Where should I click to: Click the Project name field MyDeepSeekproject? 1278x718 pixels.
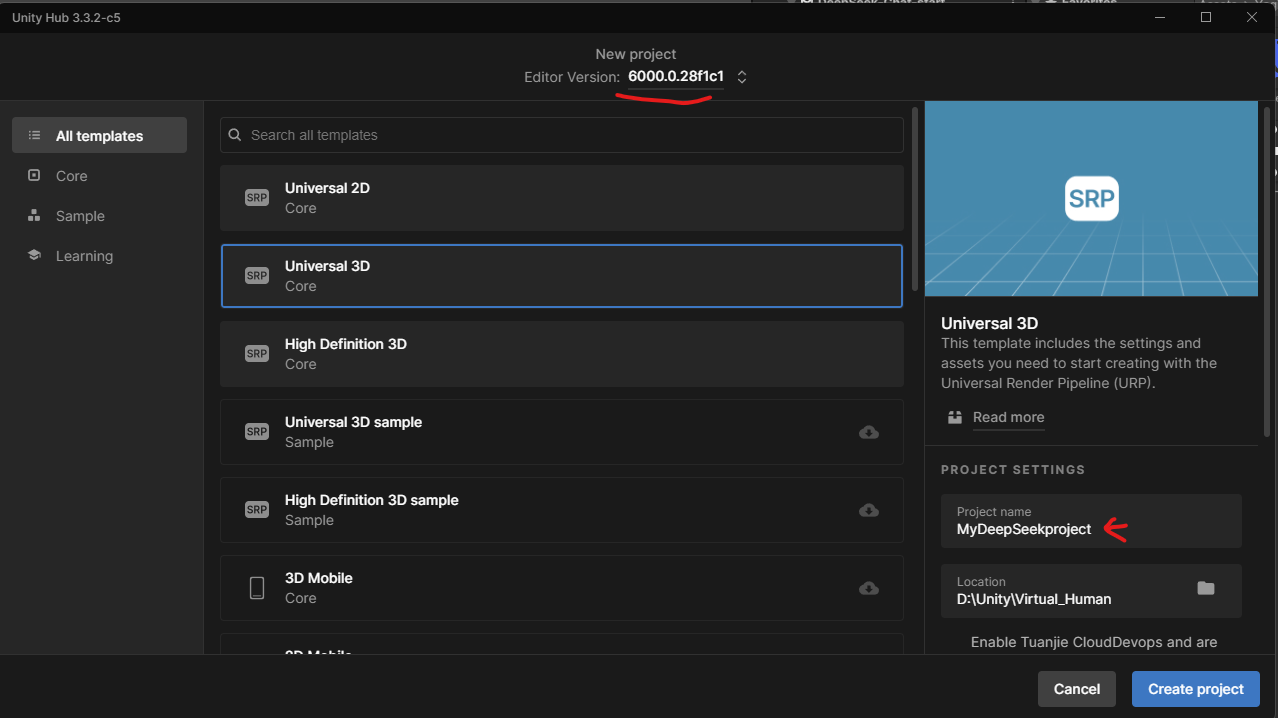[x=1091, y=521]
